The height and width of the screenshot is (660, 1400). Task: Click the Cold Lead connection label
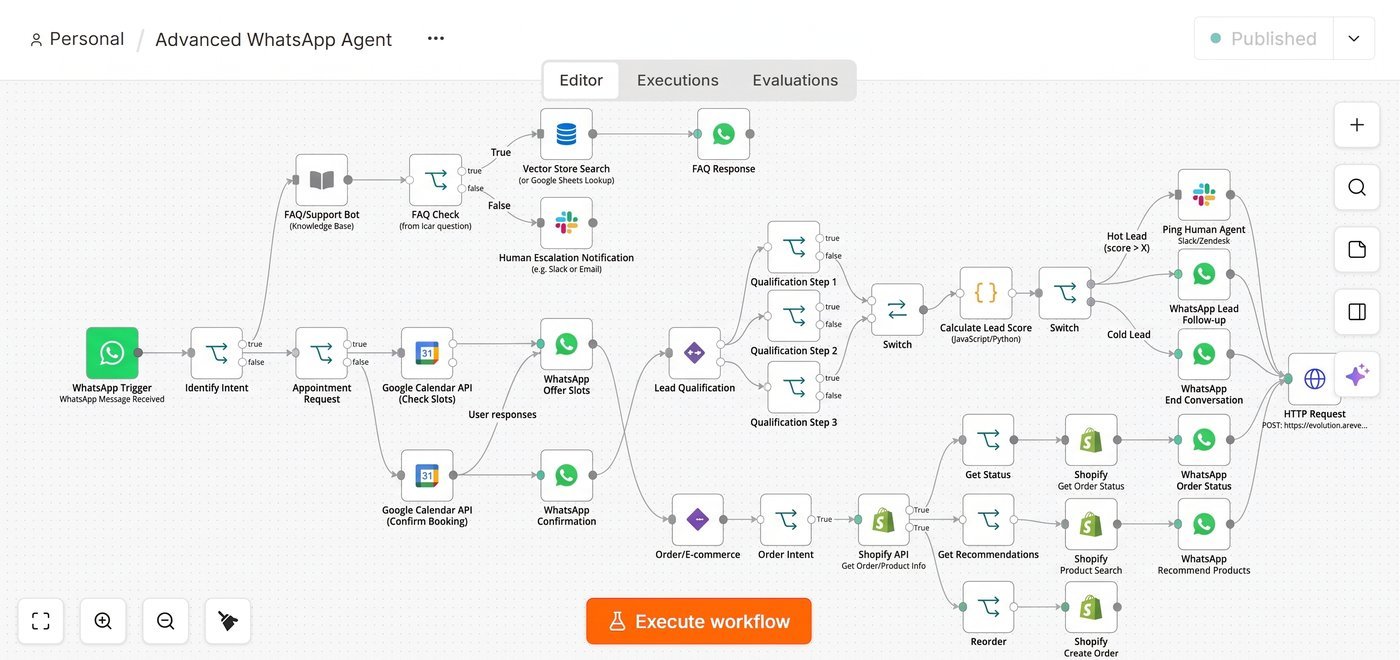pyautogui.click(x=1128, y=335)
